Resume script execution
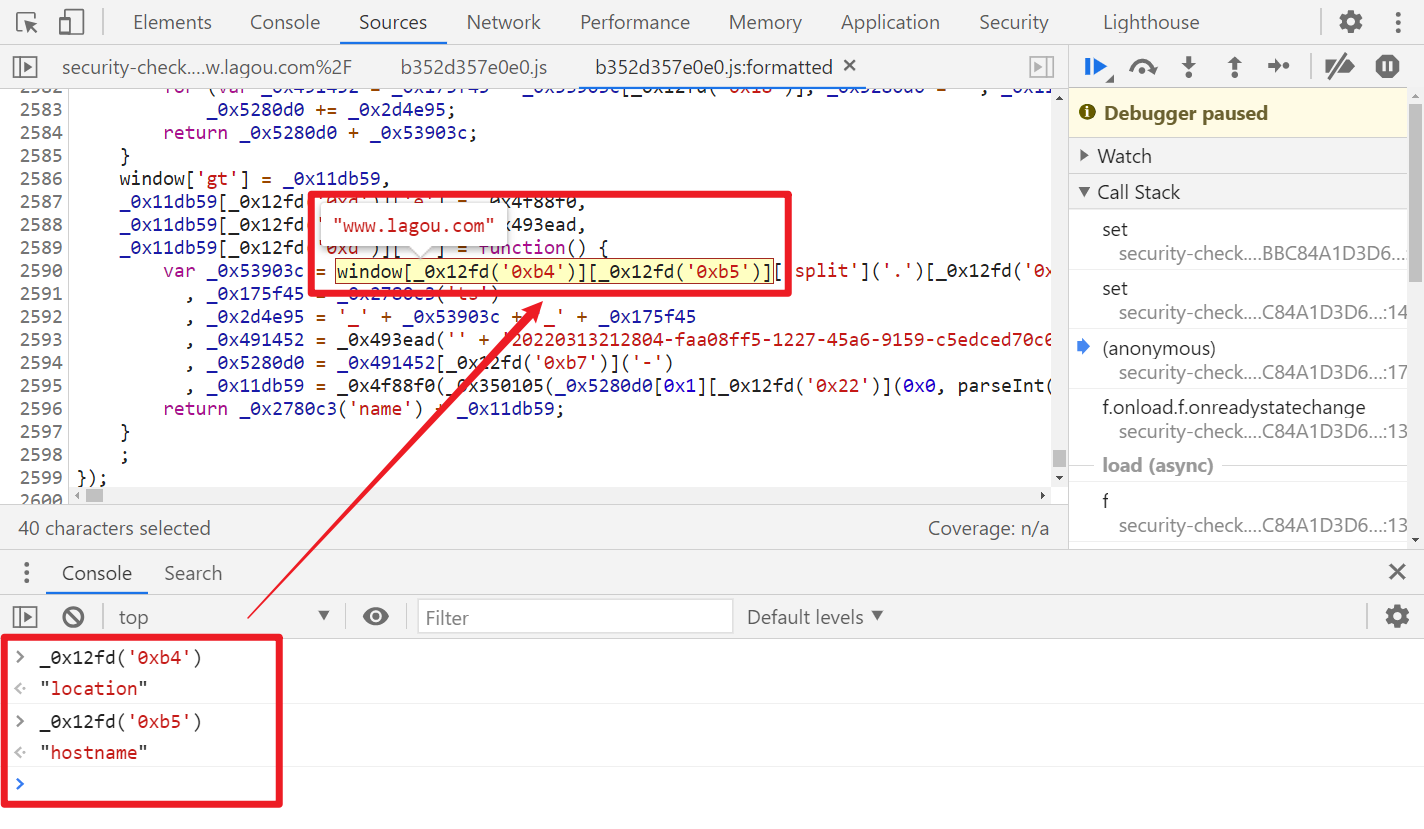 tap(1097, 67)
